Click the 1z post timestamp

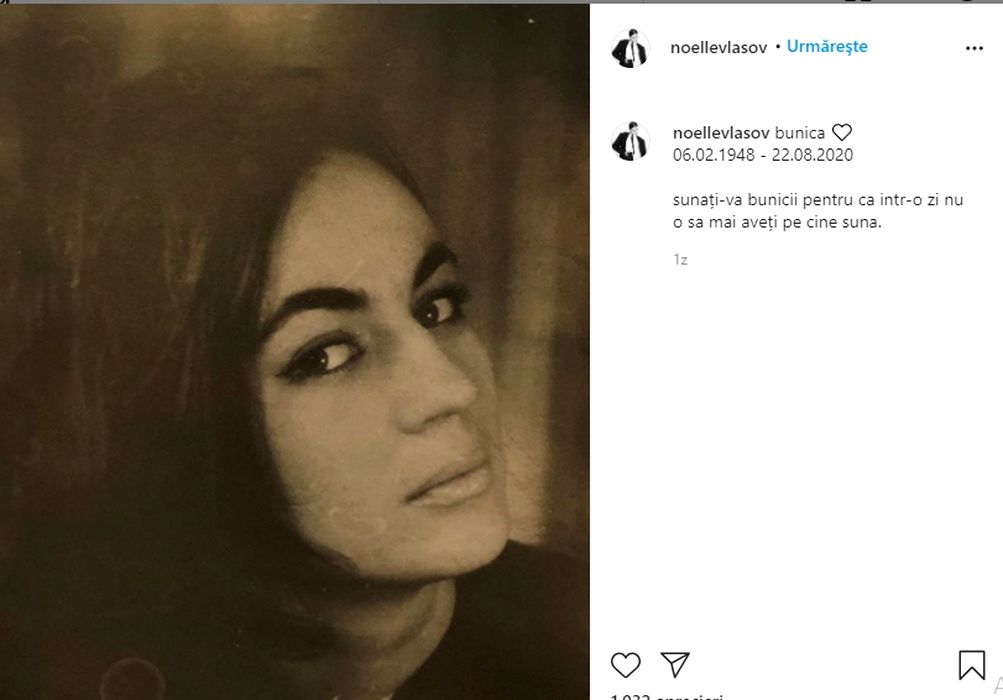[680, 260]
